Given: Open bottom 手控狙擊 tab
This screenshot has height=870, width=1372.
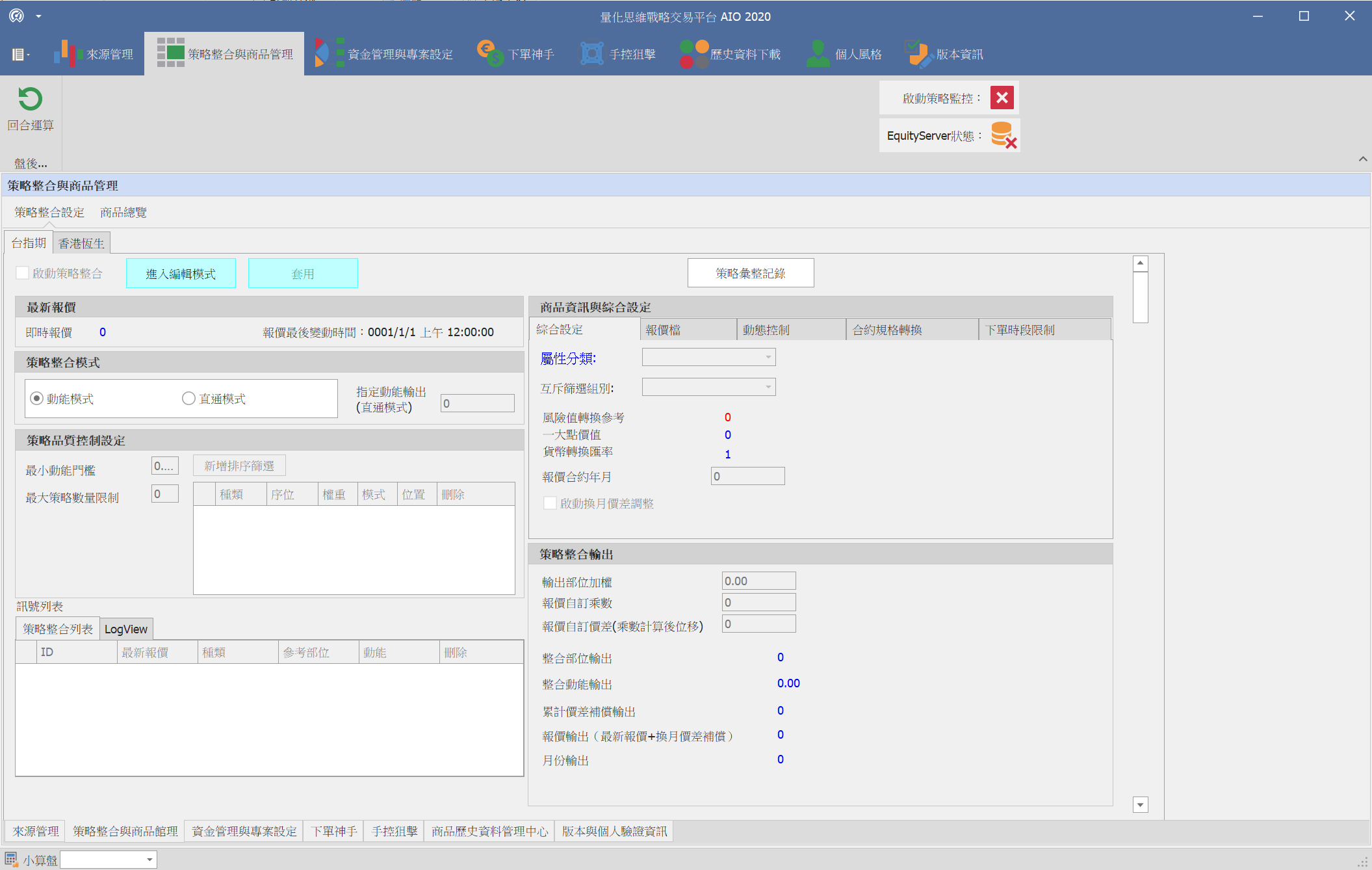Looking at the screenshot, I should (395, 831).
